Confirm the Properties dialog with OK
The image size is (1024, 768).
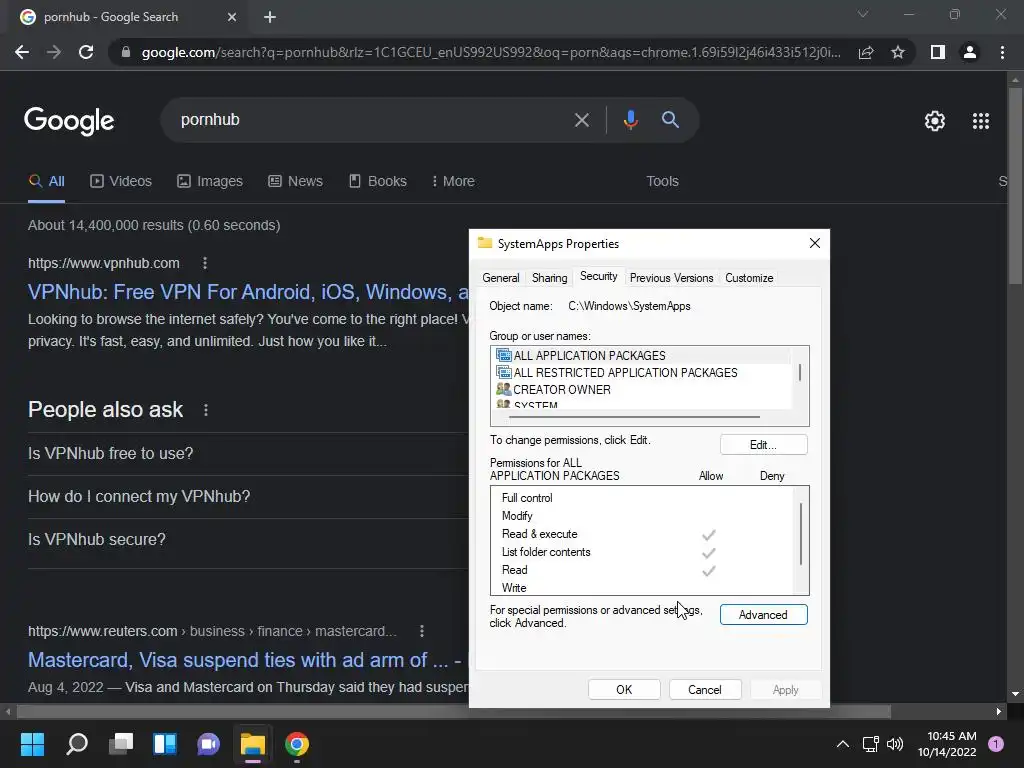point(624,690)
